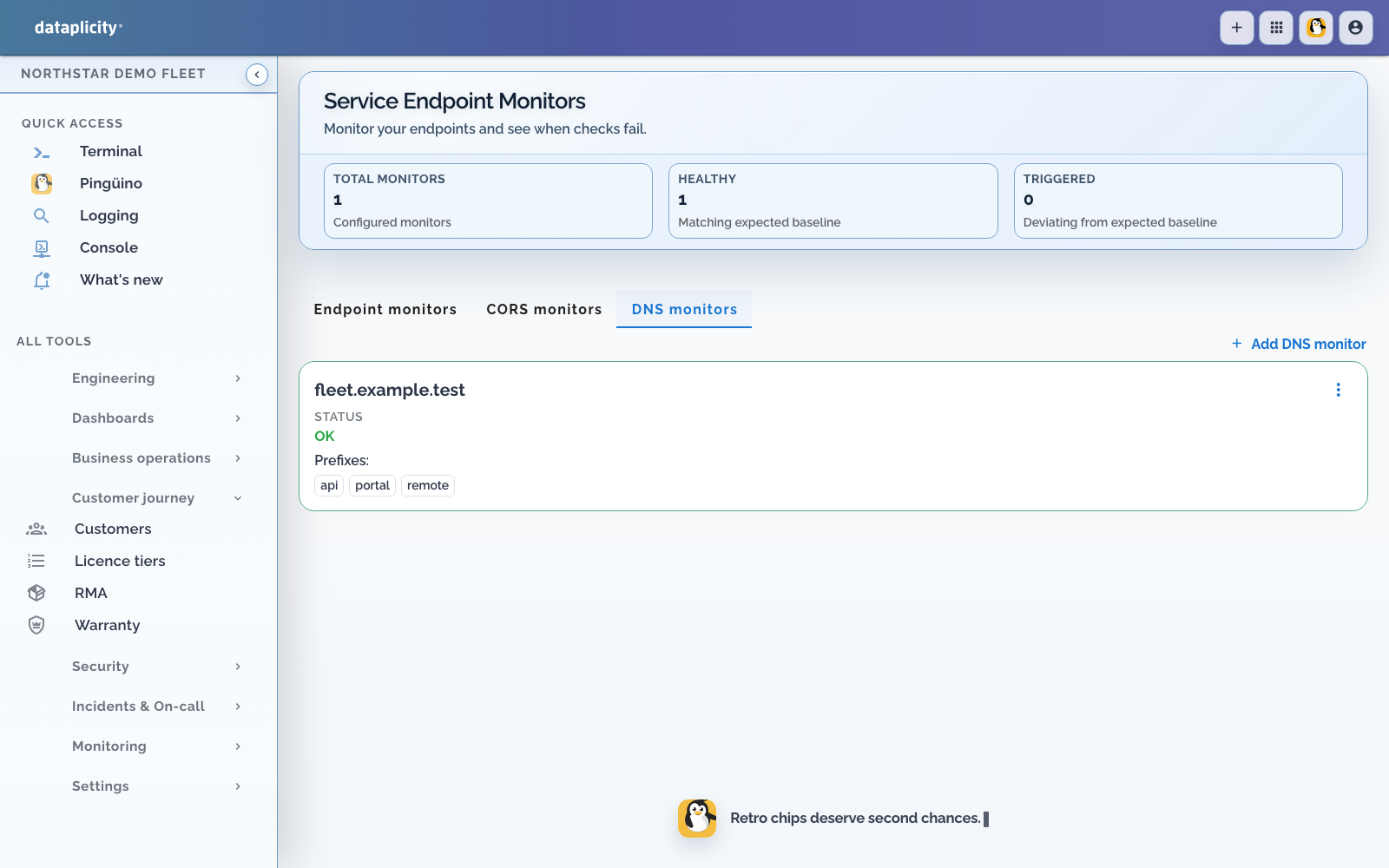Image resolution: width=1389 pixels, height=868 pixels.
Task: Go to RMA page
Action: click(91, 593)
